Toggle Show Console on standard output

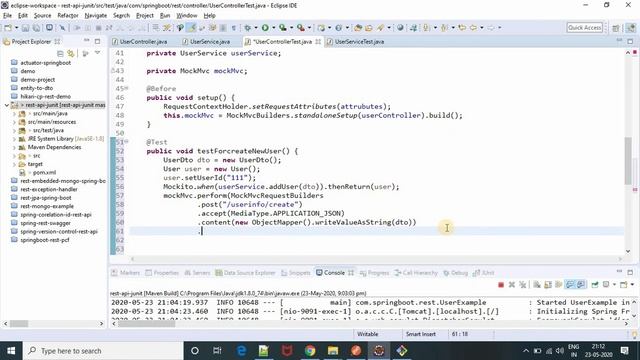[x=570, y=284]
